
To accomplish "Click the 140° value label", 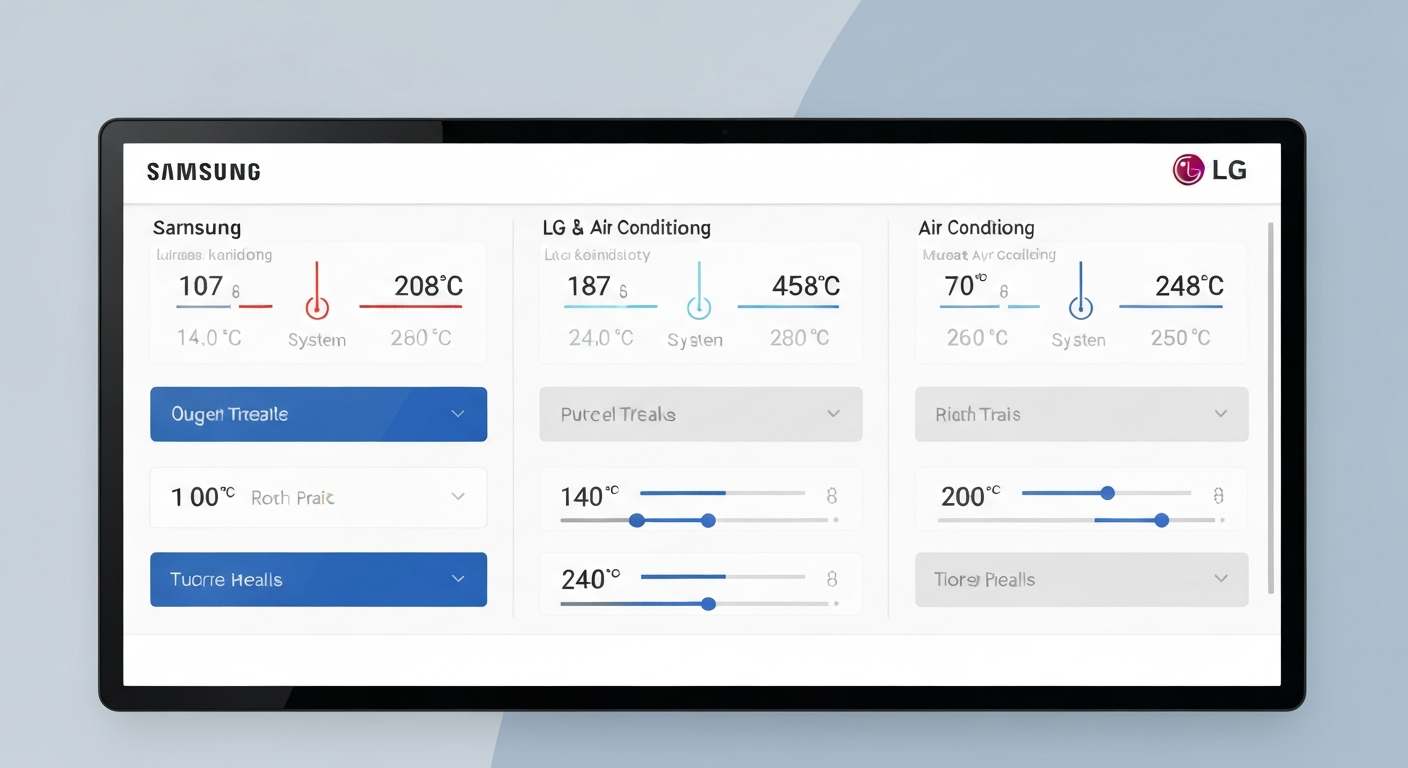I will 590,497.
